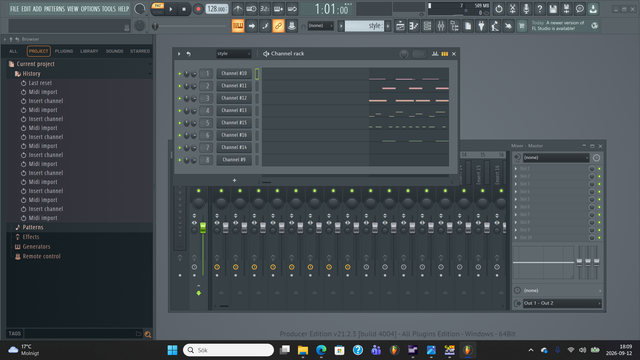Open the FILE menu
This screenshot has width=640, height=360.
coord(14,9)
